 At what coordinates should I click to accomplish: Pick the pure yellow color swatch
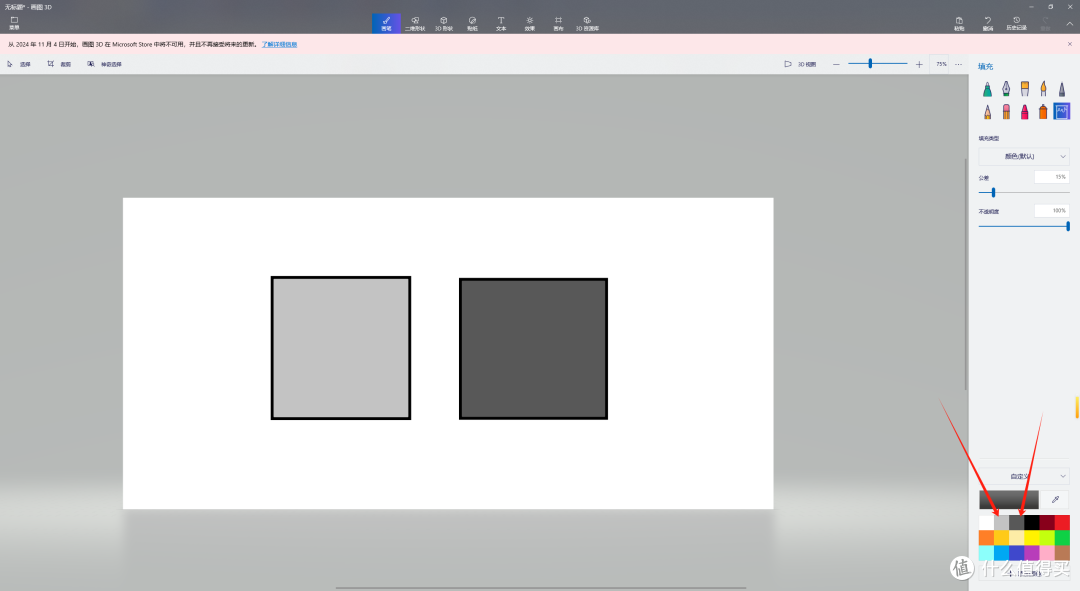(1032, 537)
